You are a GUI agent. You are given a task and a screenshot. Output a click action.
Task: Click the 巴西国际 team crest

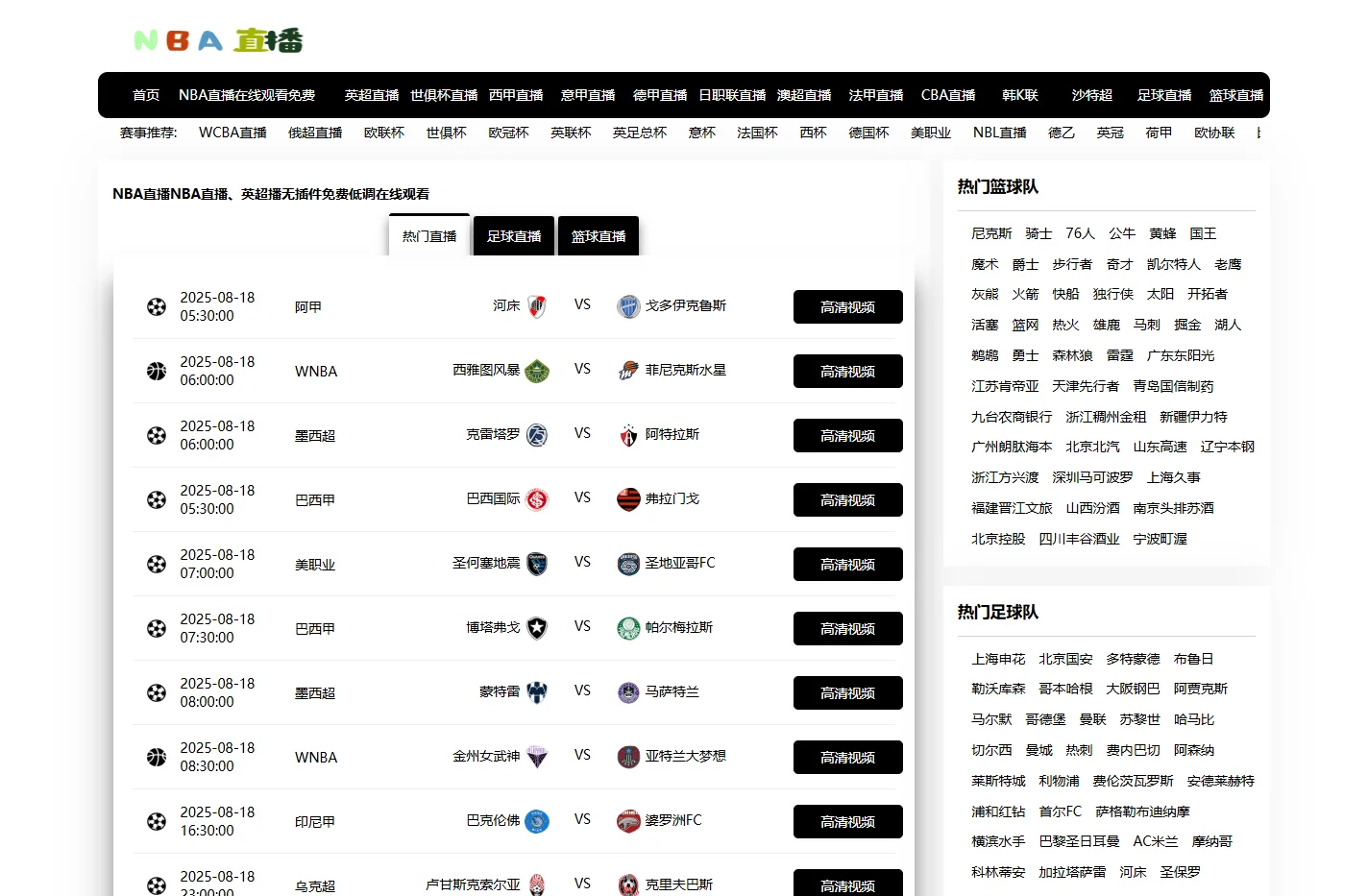[x=537, y=499]
